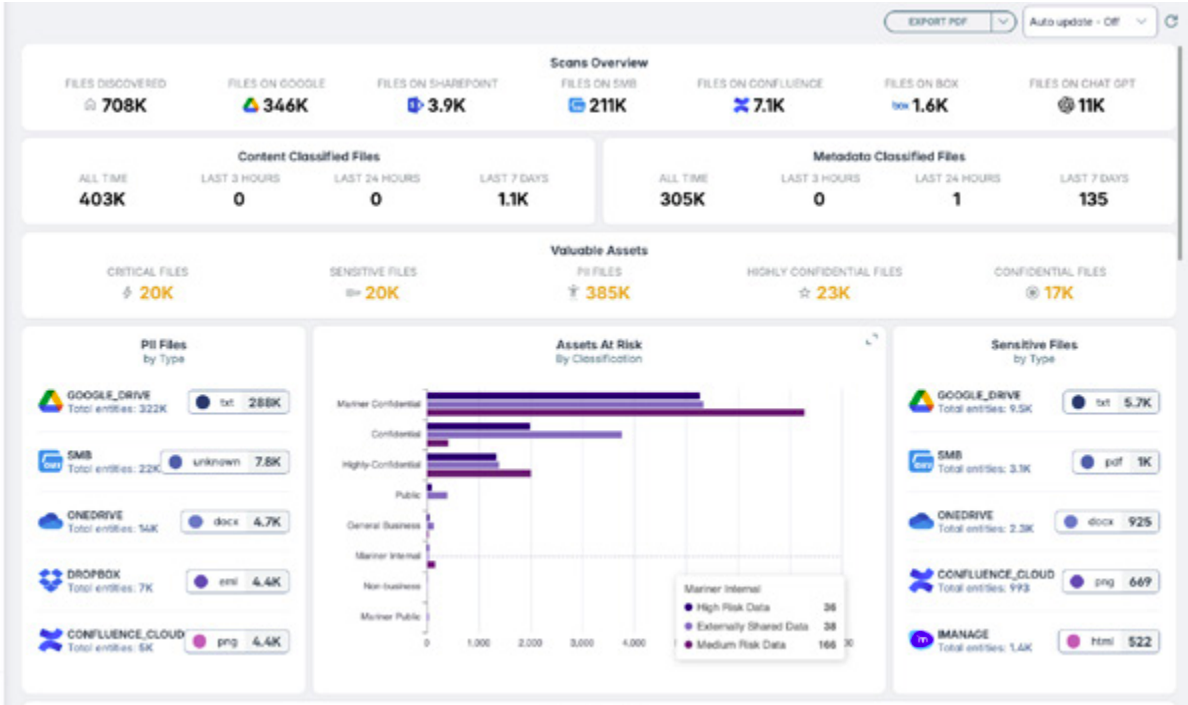This screenshot has width=1188, height=705.
Task: Click the Mariner Public axis label
Action: 390,616
